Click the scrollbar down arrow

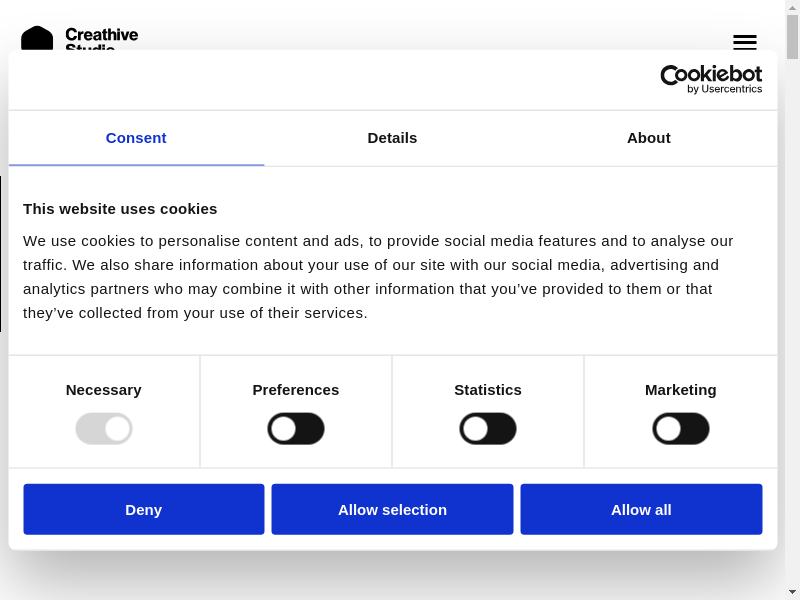792,592
